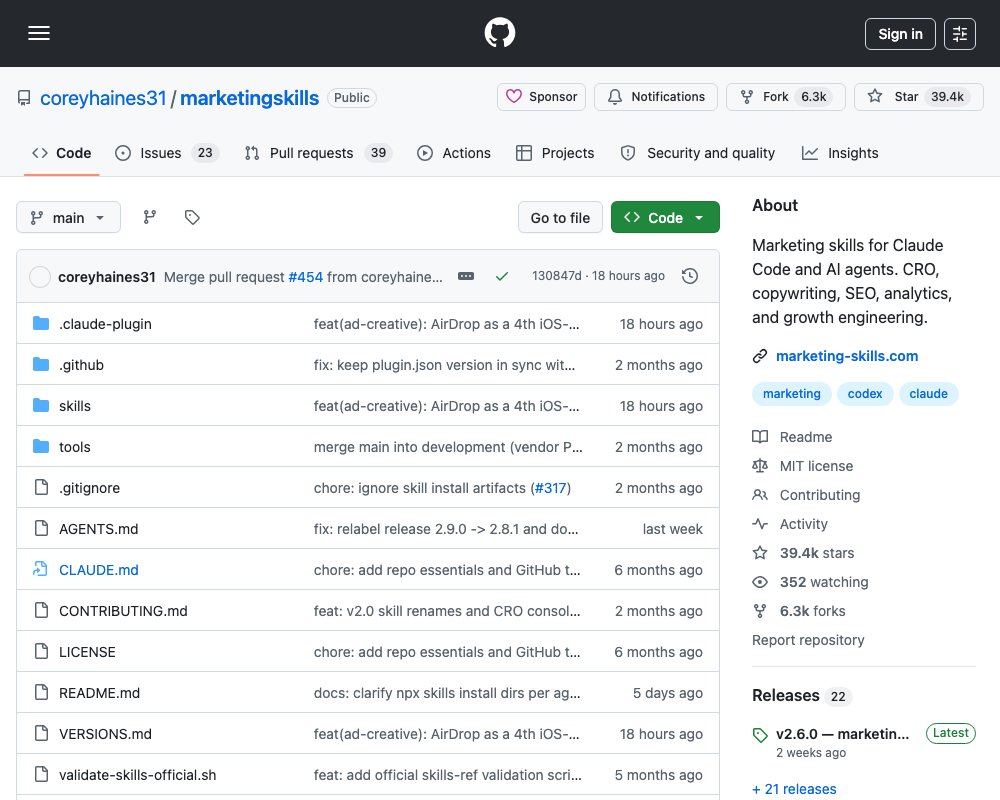
Task: Open the marketingskills repository link
Action: coord(249,98)
